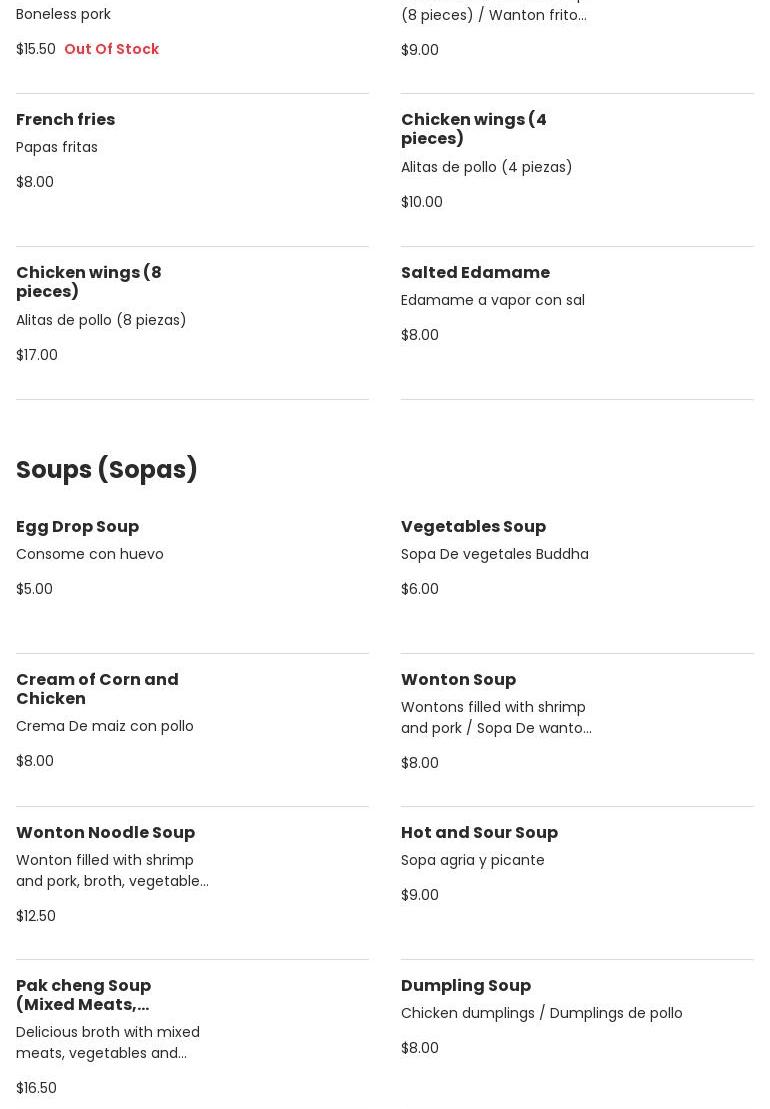Image resolution: width=770 pixels, height=1109 pixels.
Task: Click the Out Of Stock label
Action: [x=111, y=49]
